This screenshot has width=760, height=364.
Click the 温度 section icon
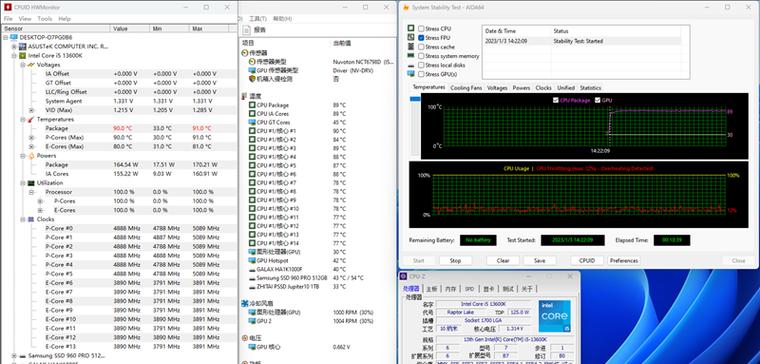click(245, 96)
